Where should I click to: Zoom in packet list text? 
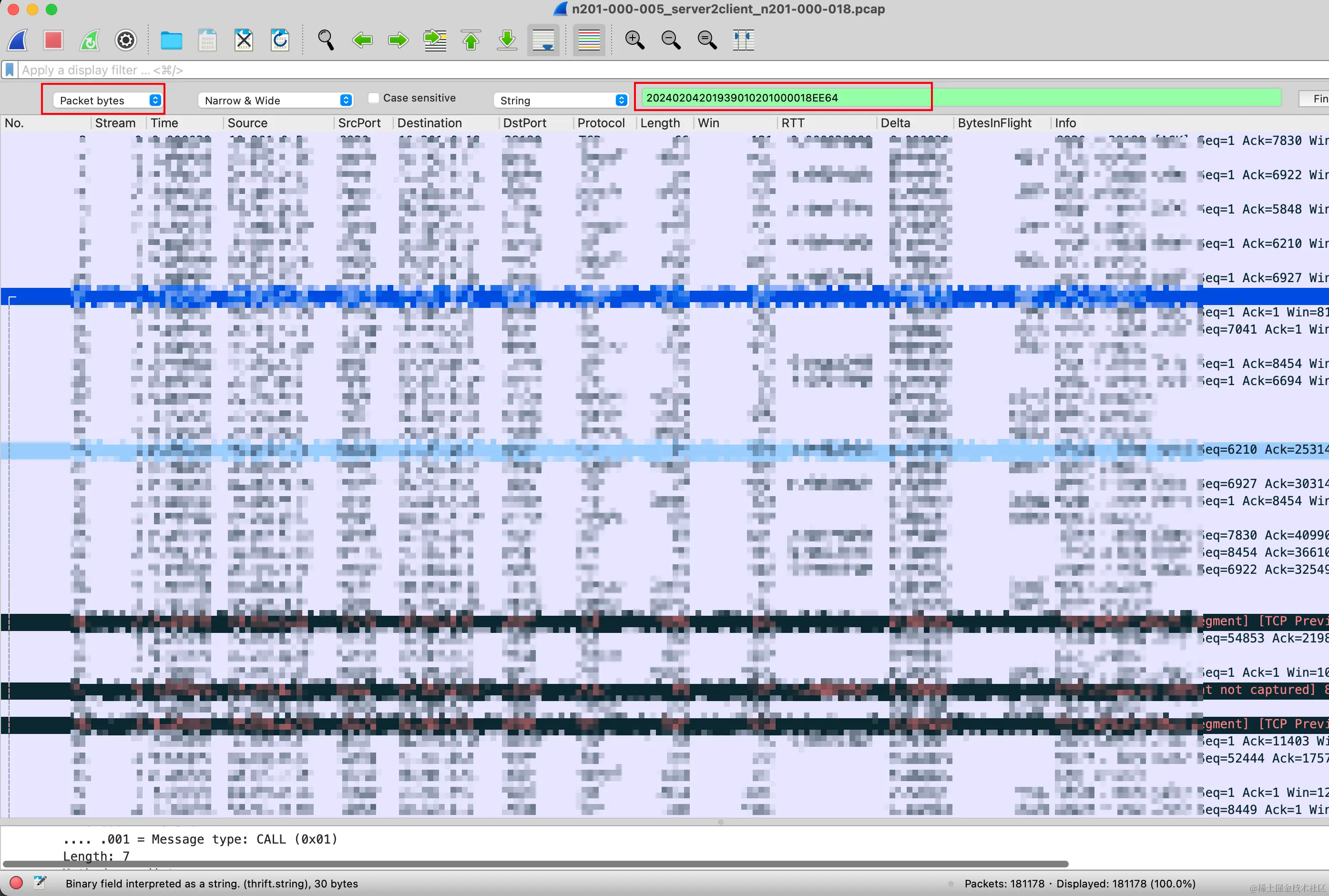[x=635, y=40]
